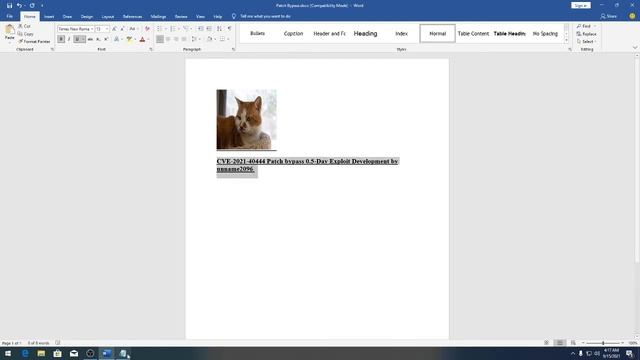
Task: Apply the red font color
Action: (142, 39)
